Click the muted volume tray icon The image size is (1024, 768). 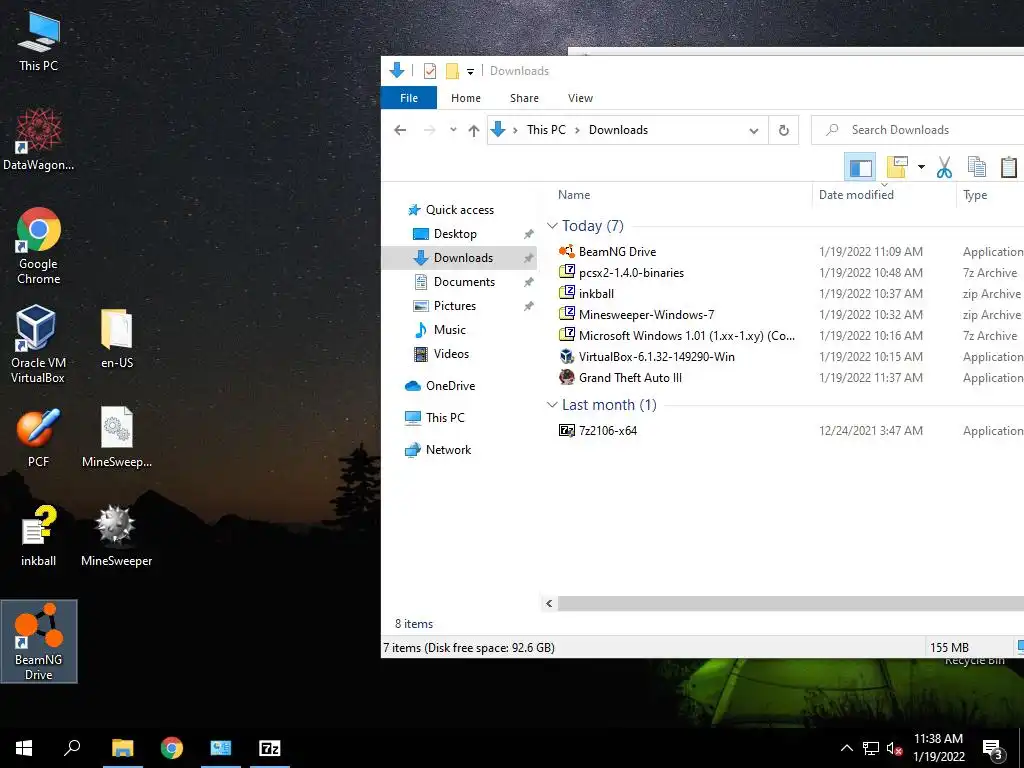[895, 748]
